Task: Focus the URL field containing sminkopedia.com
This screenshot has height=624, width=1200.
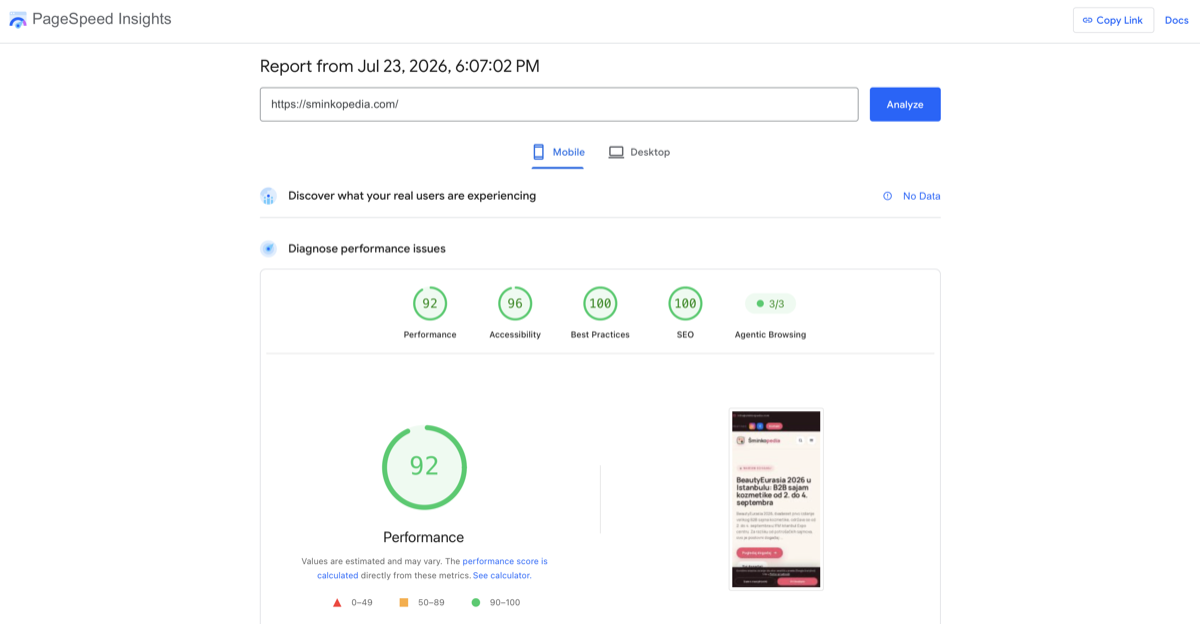Action: (x=559, y=104)
